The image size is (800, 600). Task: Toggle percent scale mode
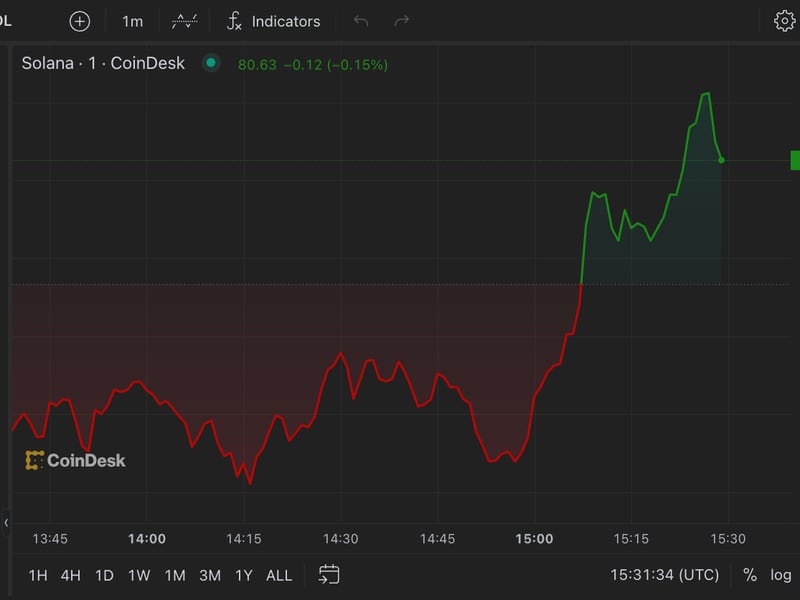(x=750, y=575)
